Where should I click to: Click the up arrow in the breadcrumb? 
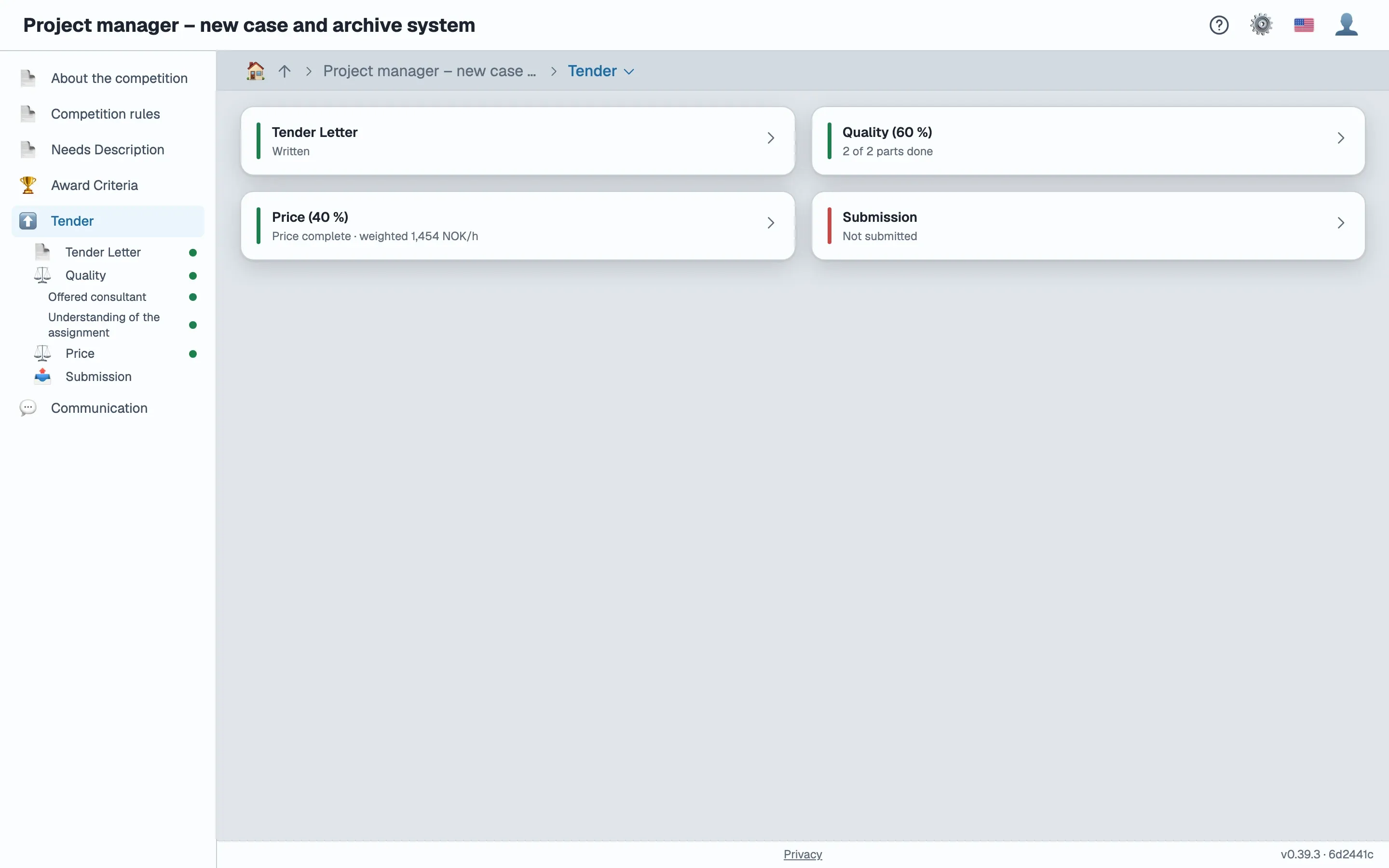click(285, 71)
